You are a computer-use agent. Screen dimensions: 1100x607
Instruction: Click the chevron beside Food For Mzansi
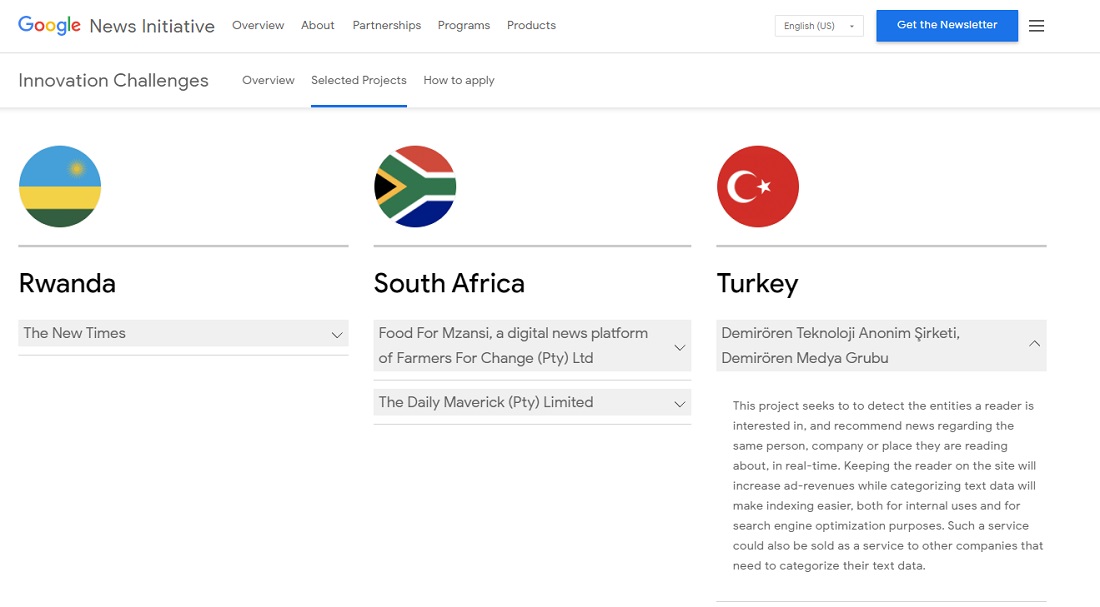point(679,347)
